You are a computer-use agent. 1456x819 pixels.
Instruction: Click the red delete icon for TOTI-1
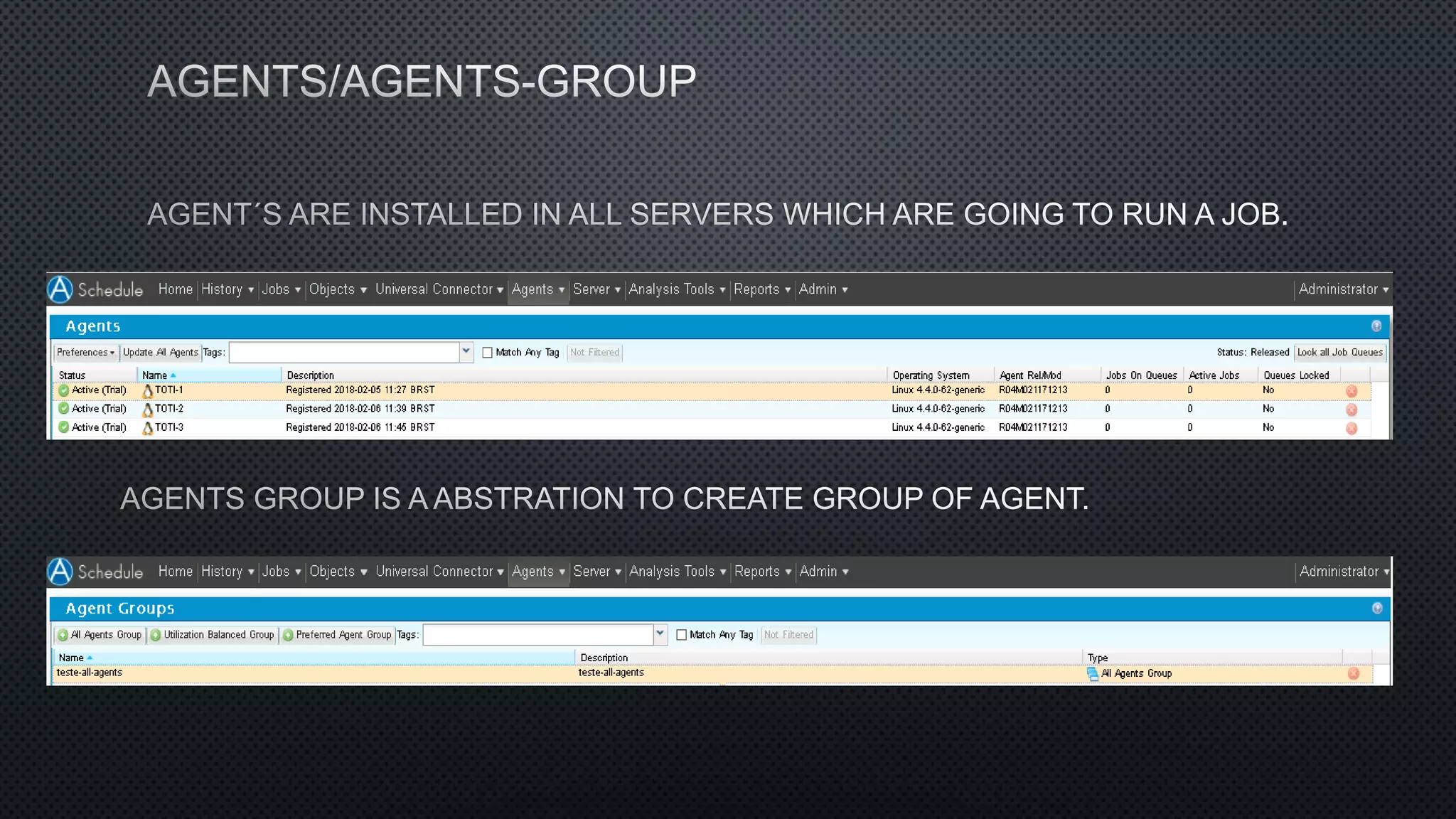[x=1351, y=391]
